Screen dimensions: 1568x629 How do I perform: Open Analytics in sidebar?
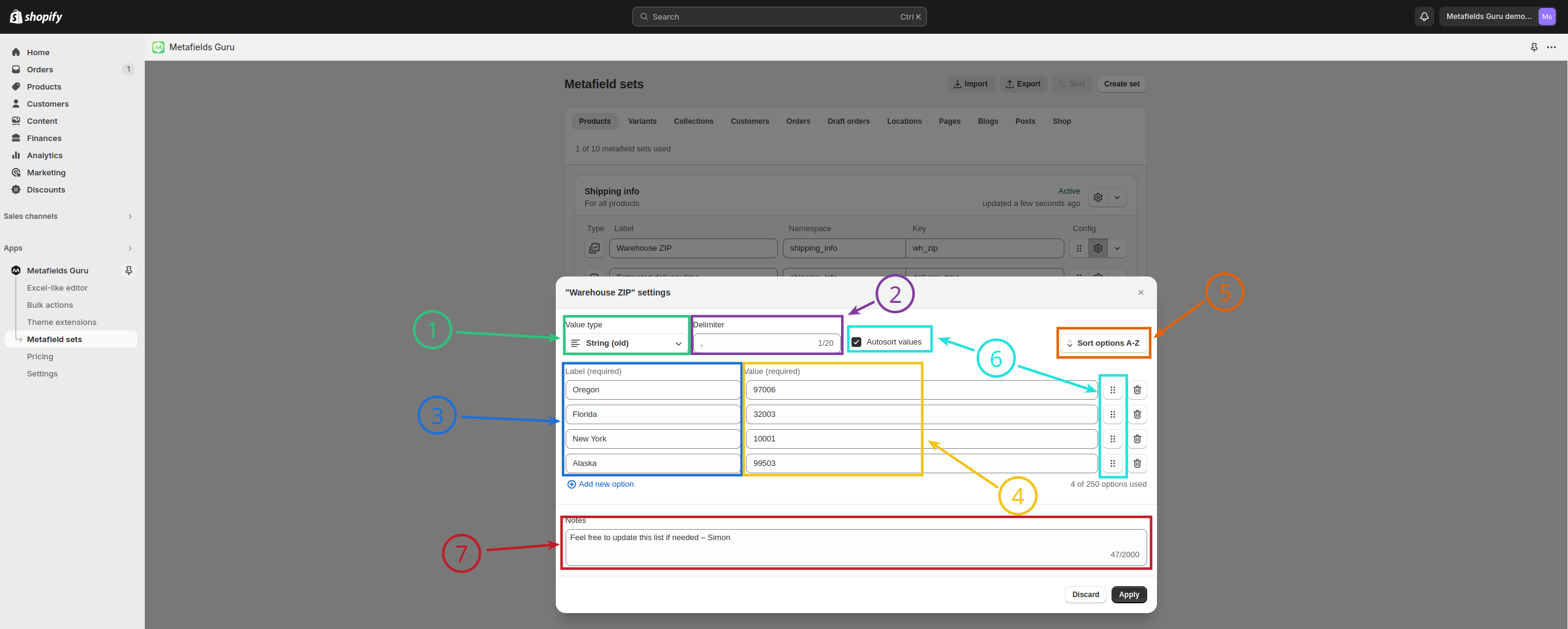[x=45, y=155]
